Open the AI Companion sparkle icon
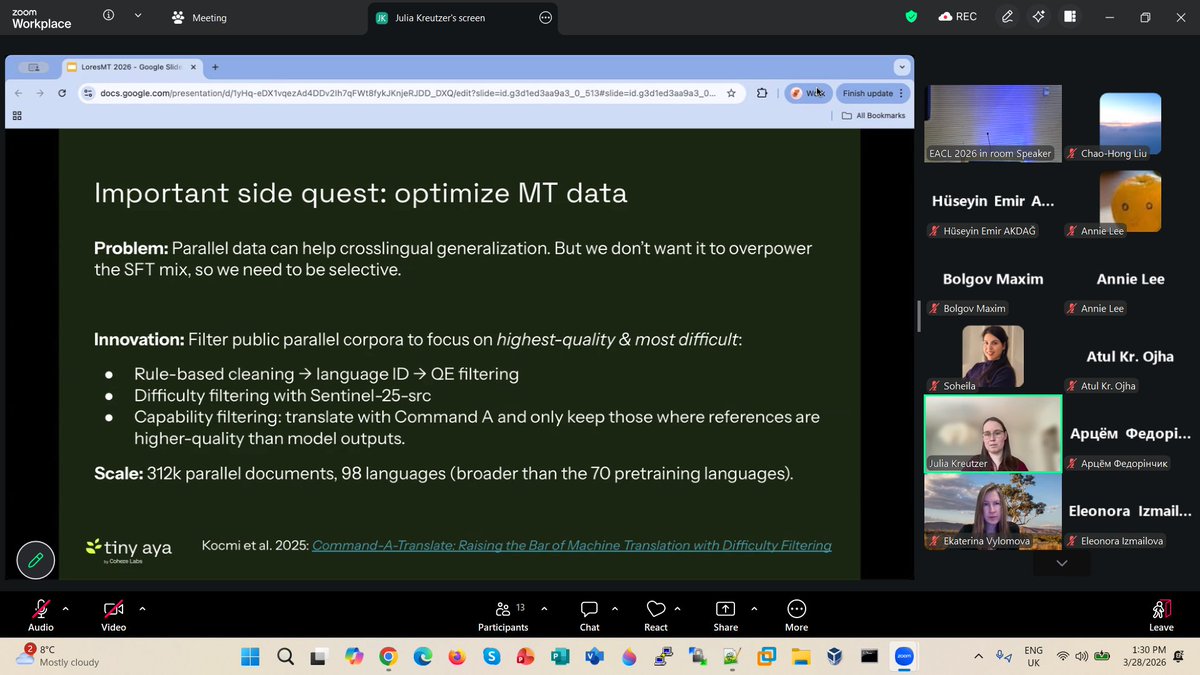Screen dimensions: 1200x675 click(x=1039, y=17)
